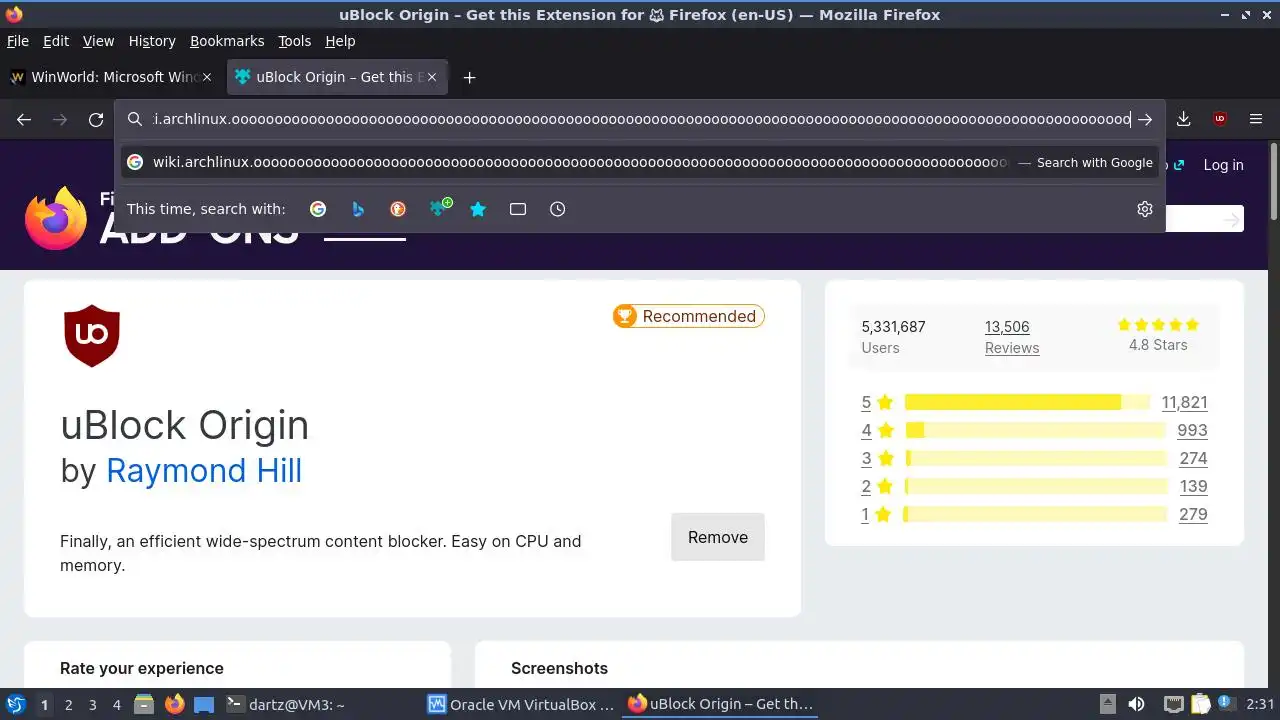
Task: Open the notification bell in system tray
Action: tap(1227, 704)
